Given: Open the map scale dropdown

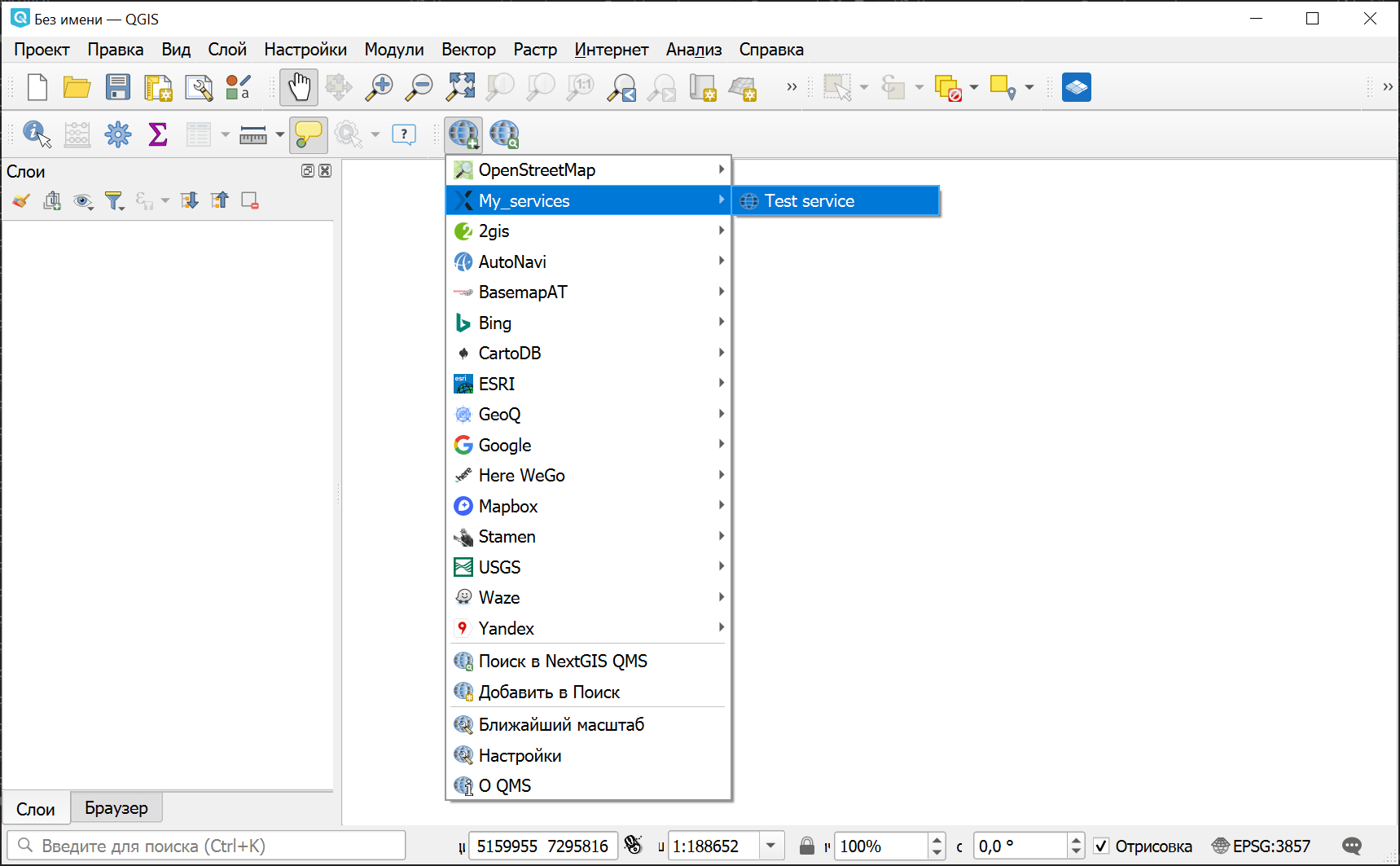Looking at the screenshot, I should point(770,846).
